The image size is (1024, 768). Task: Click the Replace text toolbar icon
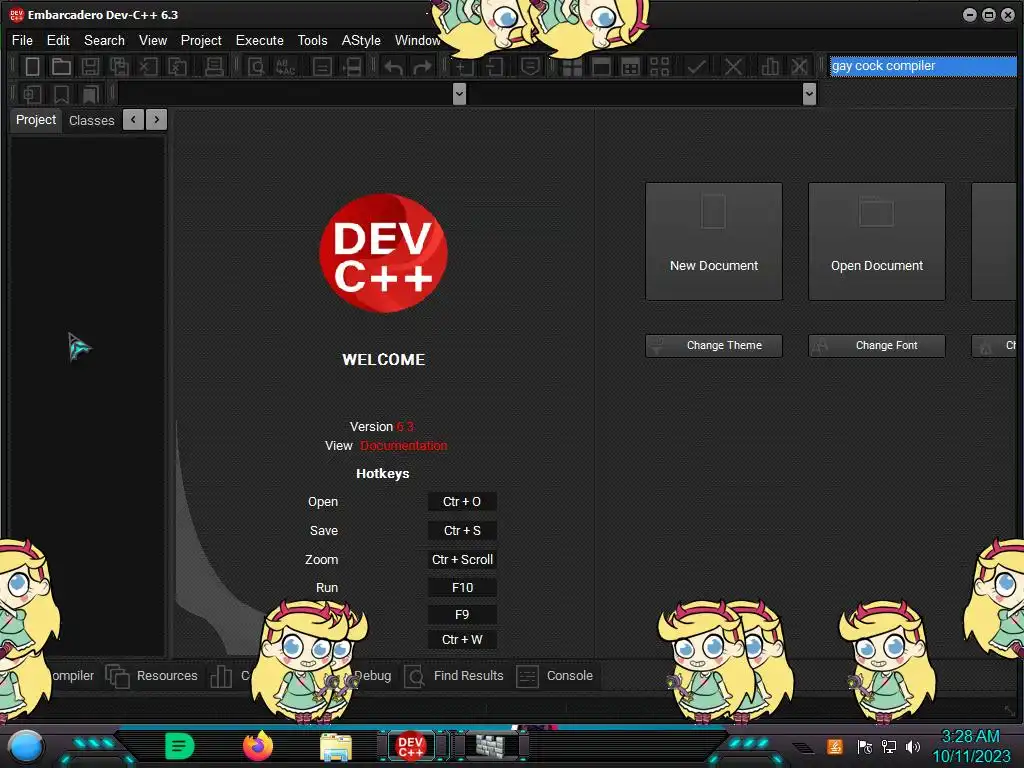coord(285,67)
